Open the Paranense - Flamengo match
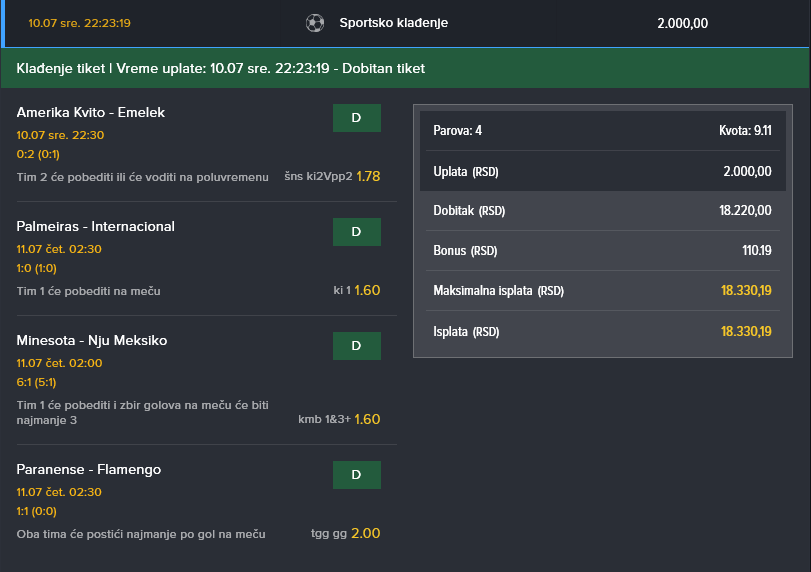The width and height of the screenshot is (811, 572). pyautogui.click(x=88, y=470)
